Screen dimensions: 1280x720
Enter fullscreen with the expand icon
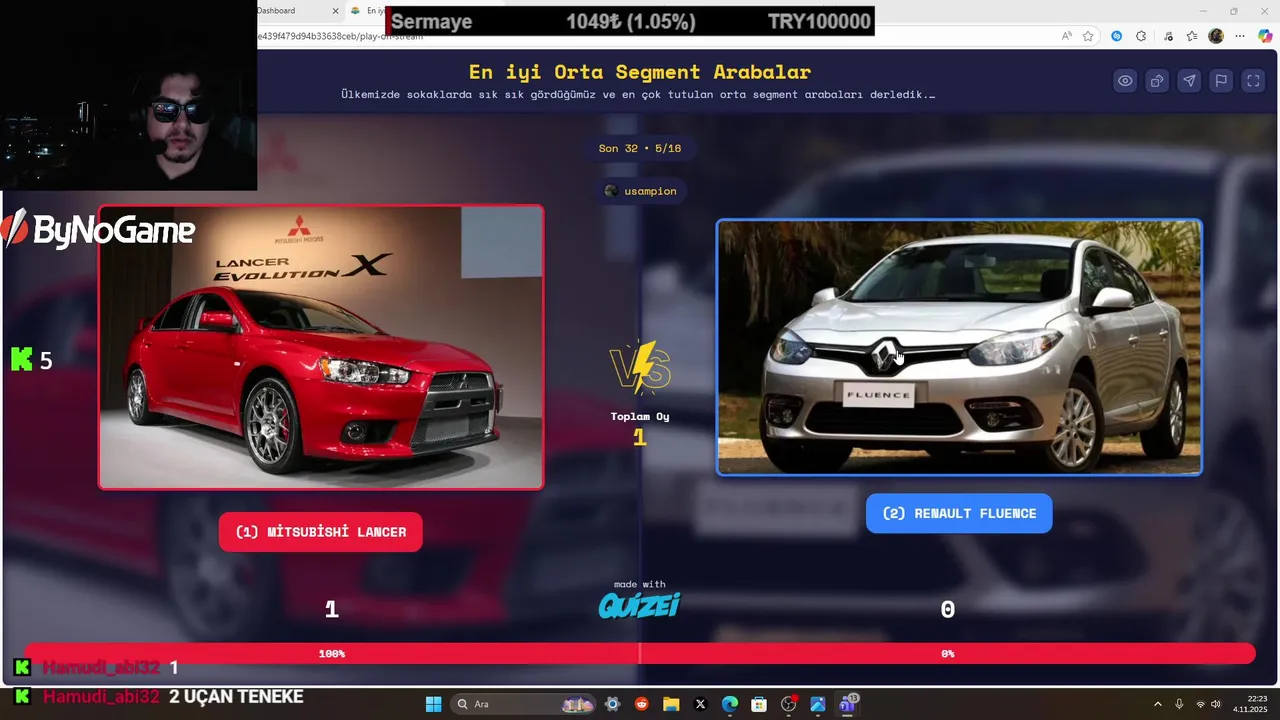(1253, 81)
